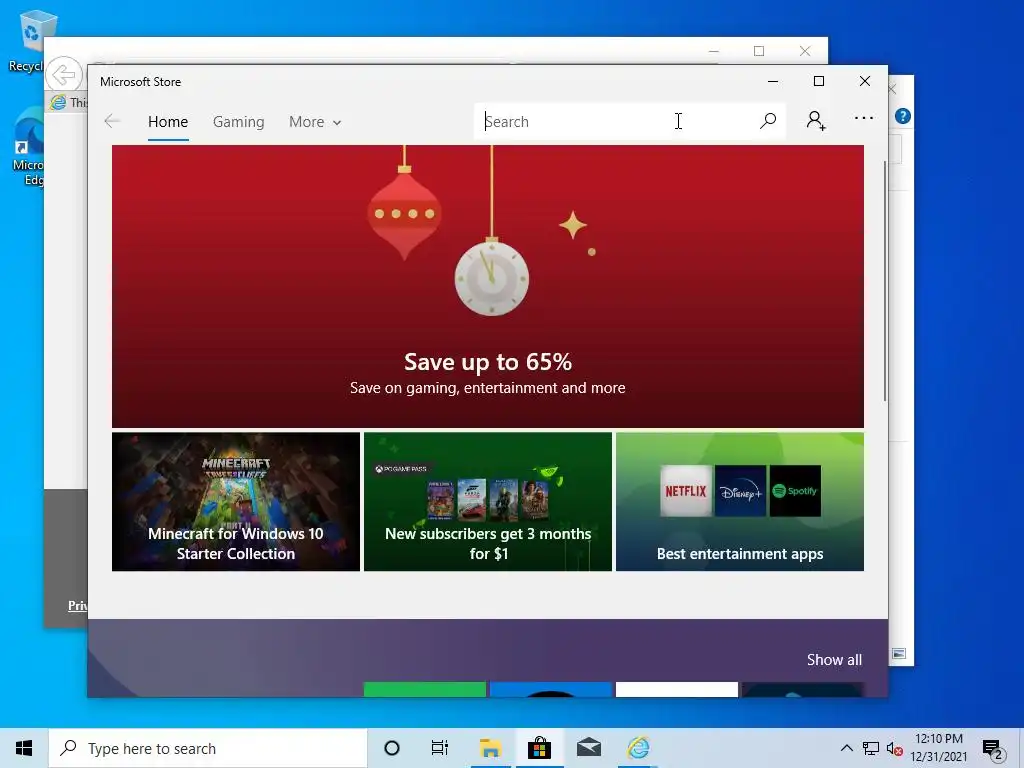Screen dimensions: 1024x768
Task: Open File Explorer from the taskbar
Action: [x=490, y=748]
